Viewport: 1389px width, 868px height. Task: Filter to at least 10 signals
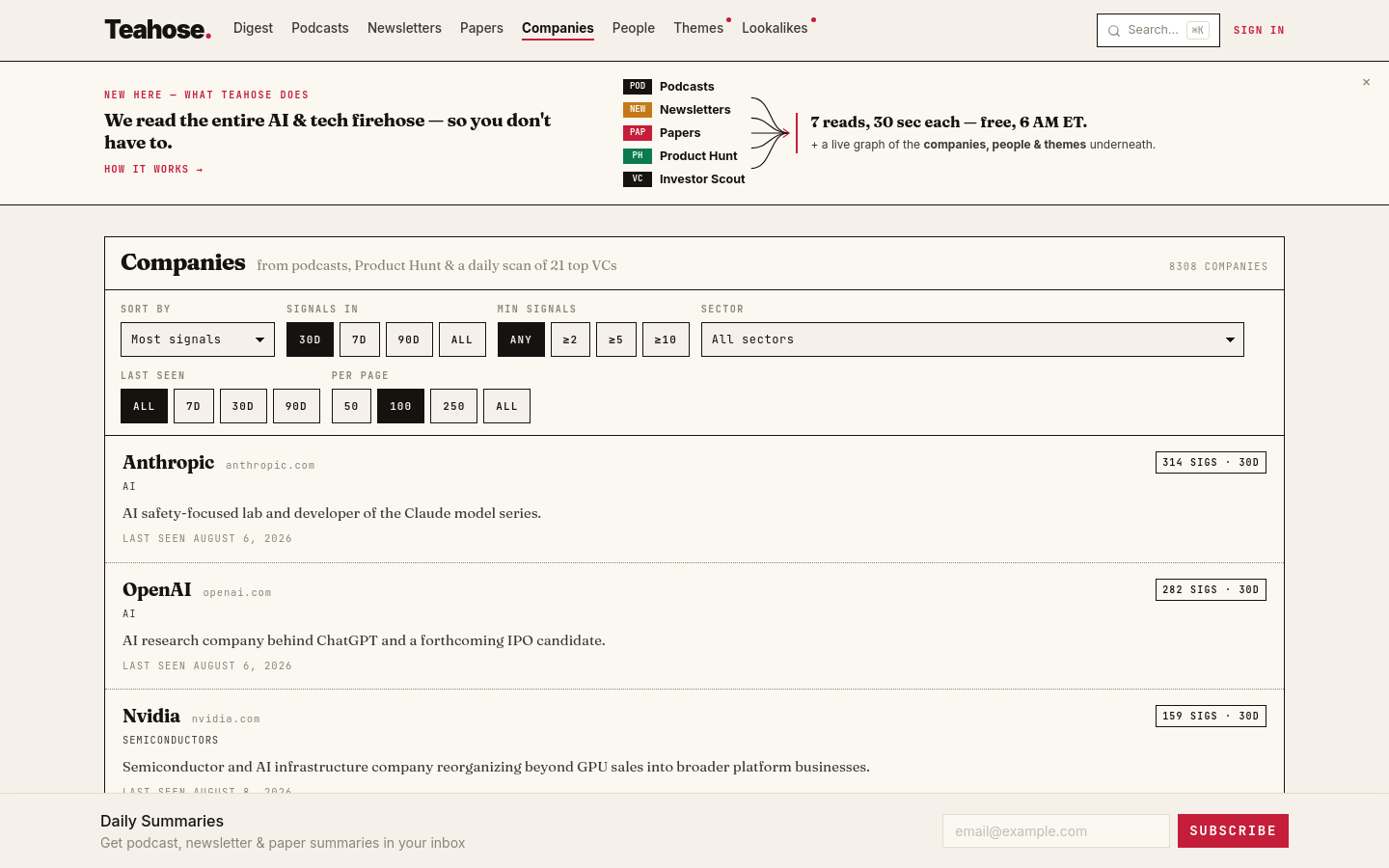[x=666, y=339]
